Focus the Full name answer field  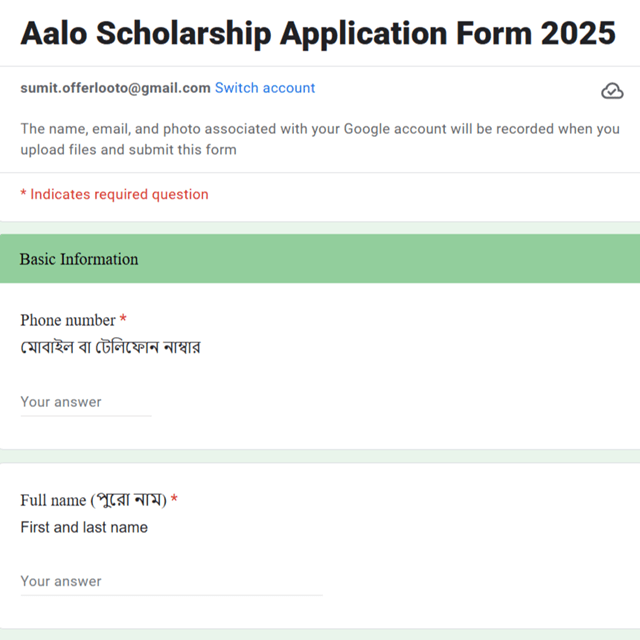[x=171, y=581]
